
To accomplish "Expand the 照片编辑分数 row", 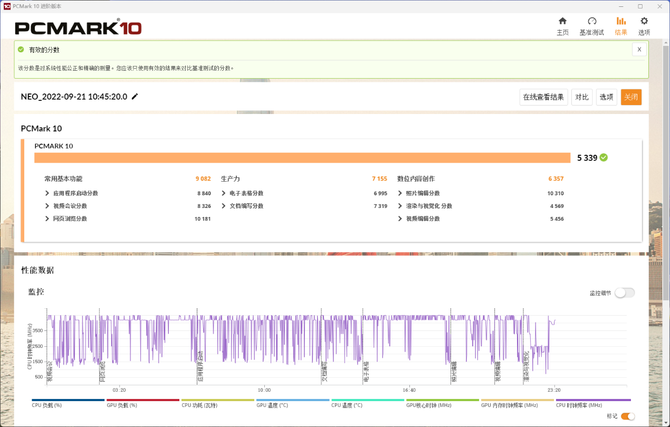I will click(x=399, y=193).
